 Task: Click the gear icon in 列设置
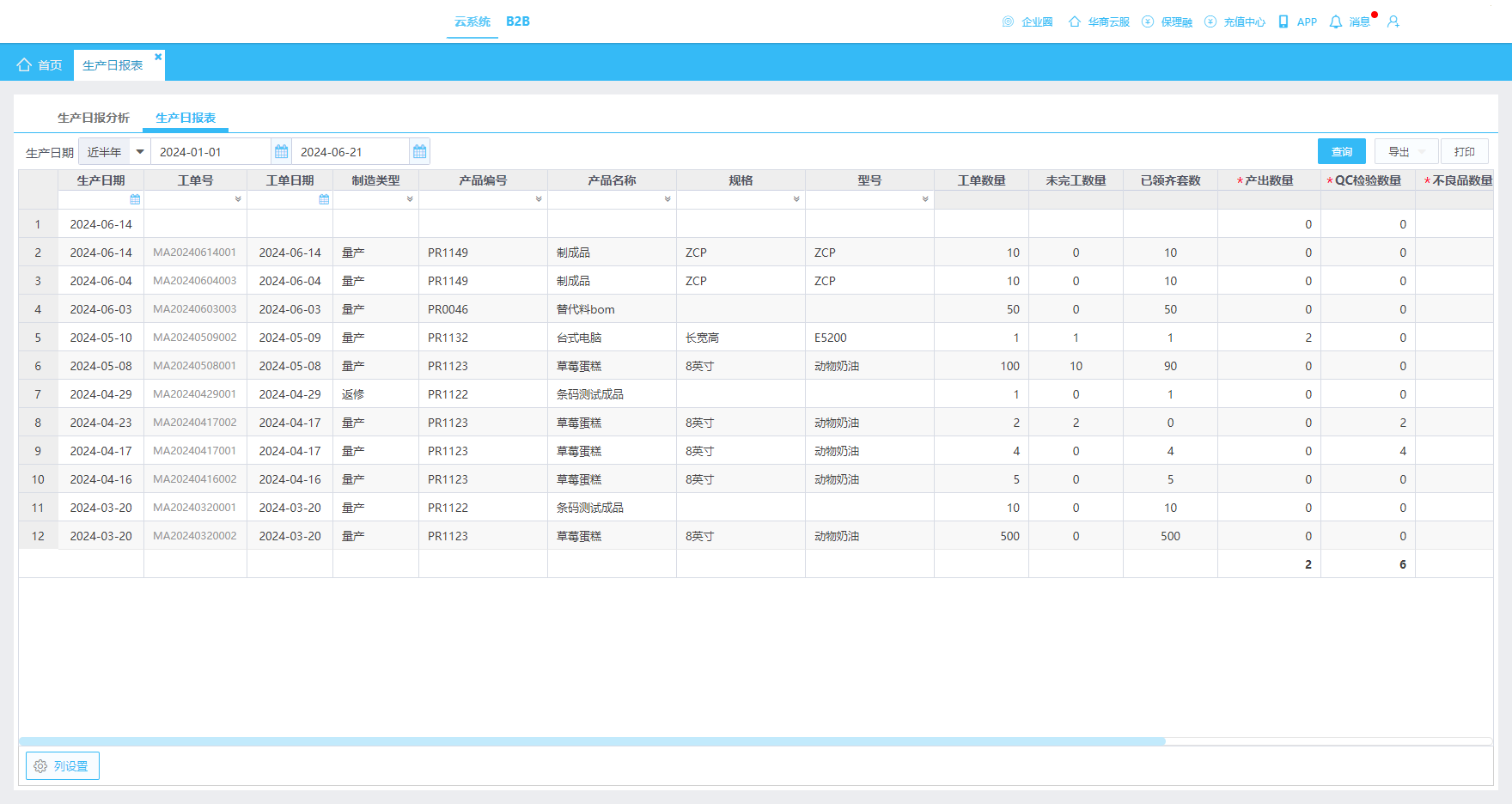(40, 766)
